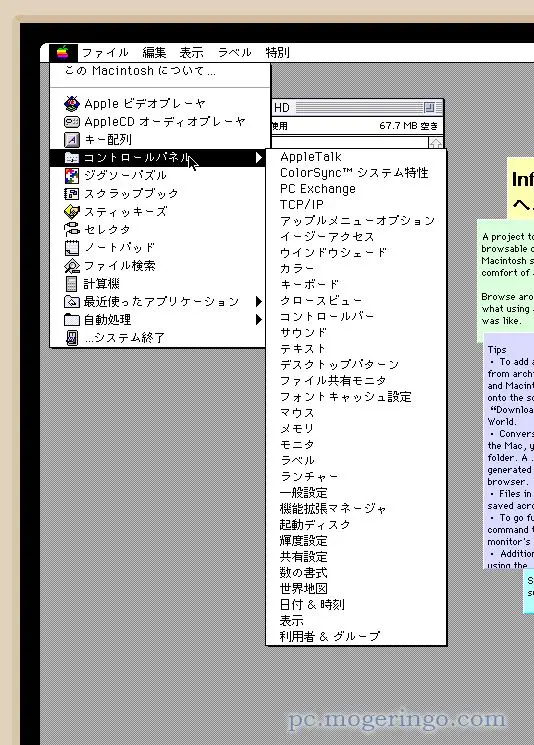Select 機能拡張マネージャ
The width and height of the screenshot is (534, 745).
tap(356, 508)
